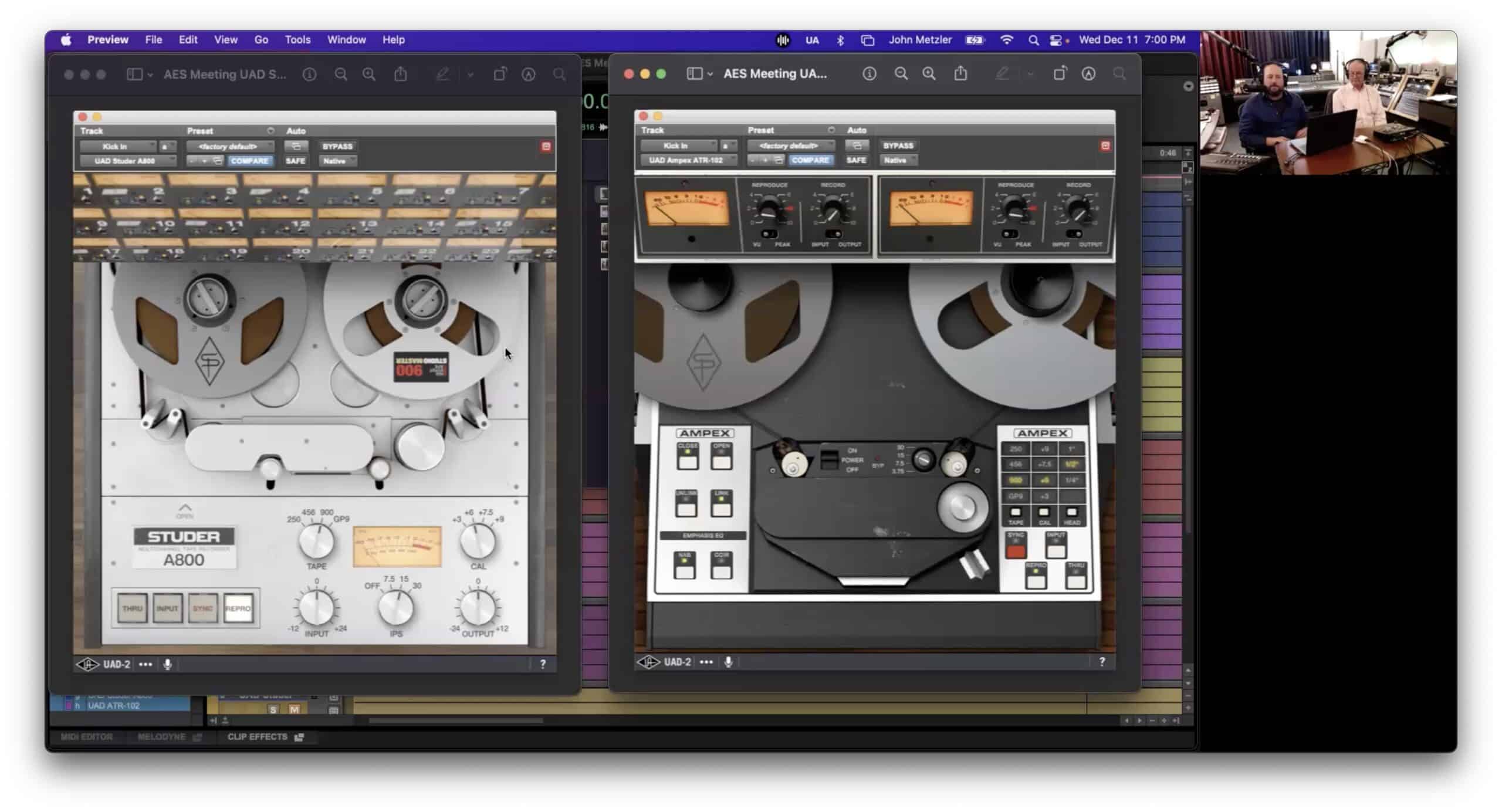1502x812 pixels.
Task: Expand the OPEN arrow above Studer logo
Action: click(185, 510)
